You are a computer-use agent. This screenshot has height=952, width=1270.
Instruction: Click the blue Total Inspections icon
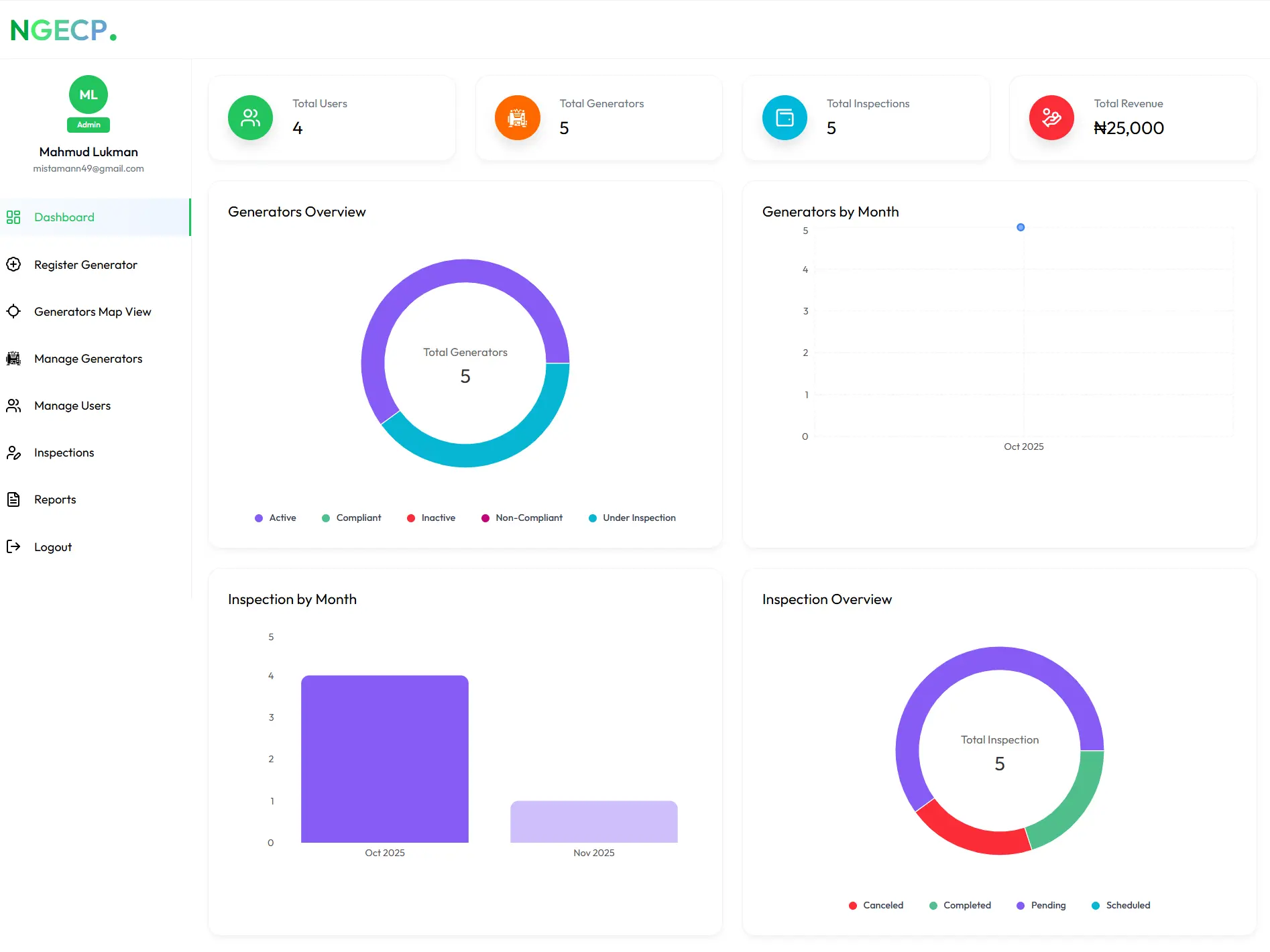[x=784, y=118]
